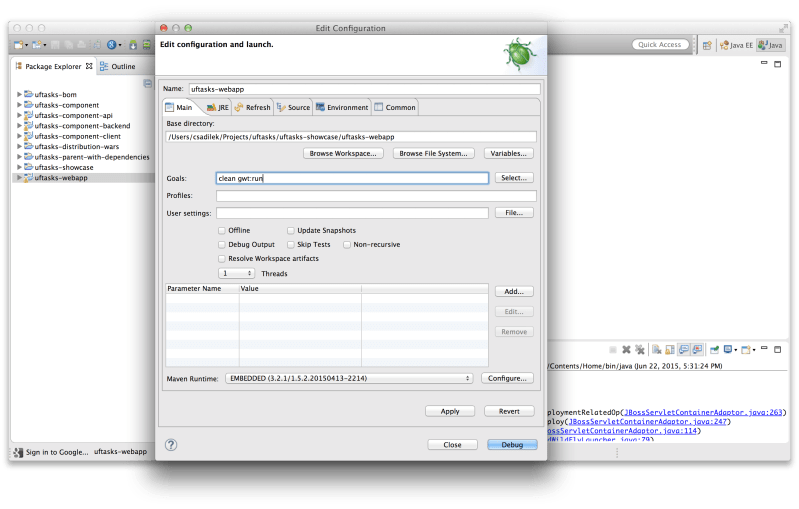Check Update Snapshots option
Image resolution: width=799 pixels, height=509 pixels.
coord(290,230)
